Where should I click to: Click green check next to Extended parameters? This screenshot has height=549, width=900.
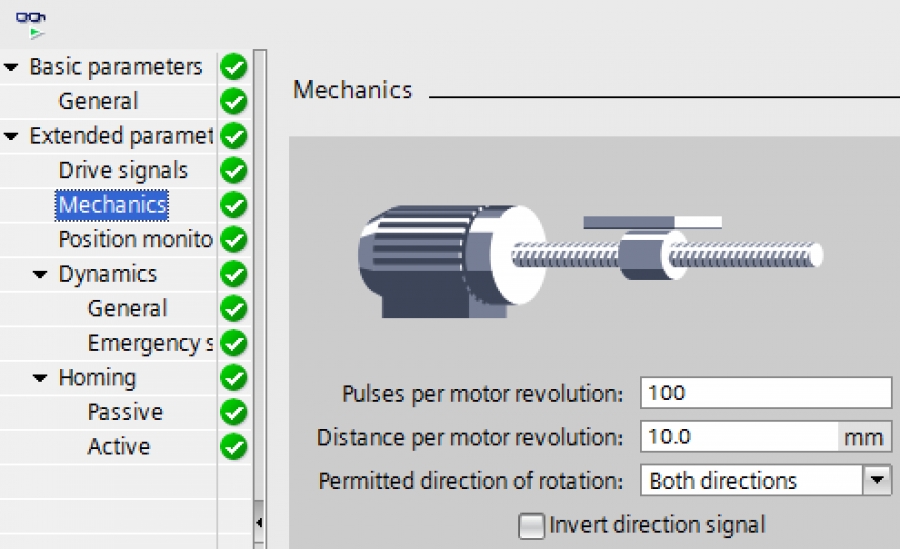click(x=234, y=136)
